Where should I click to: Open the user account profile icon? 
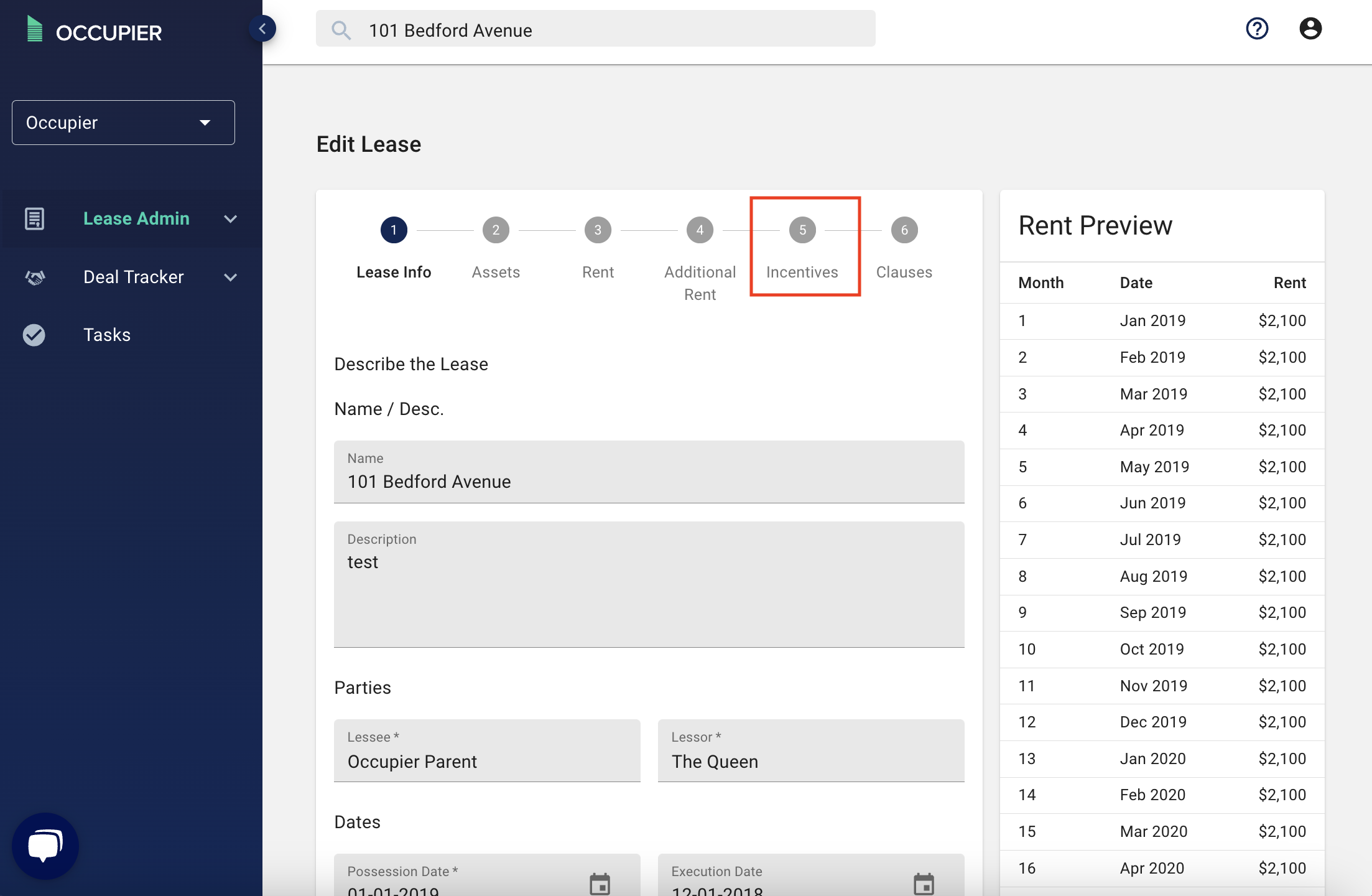click(x=1310, y=29)
